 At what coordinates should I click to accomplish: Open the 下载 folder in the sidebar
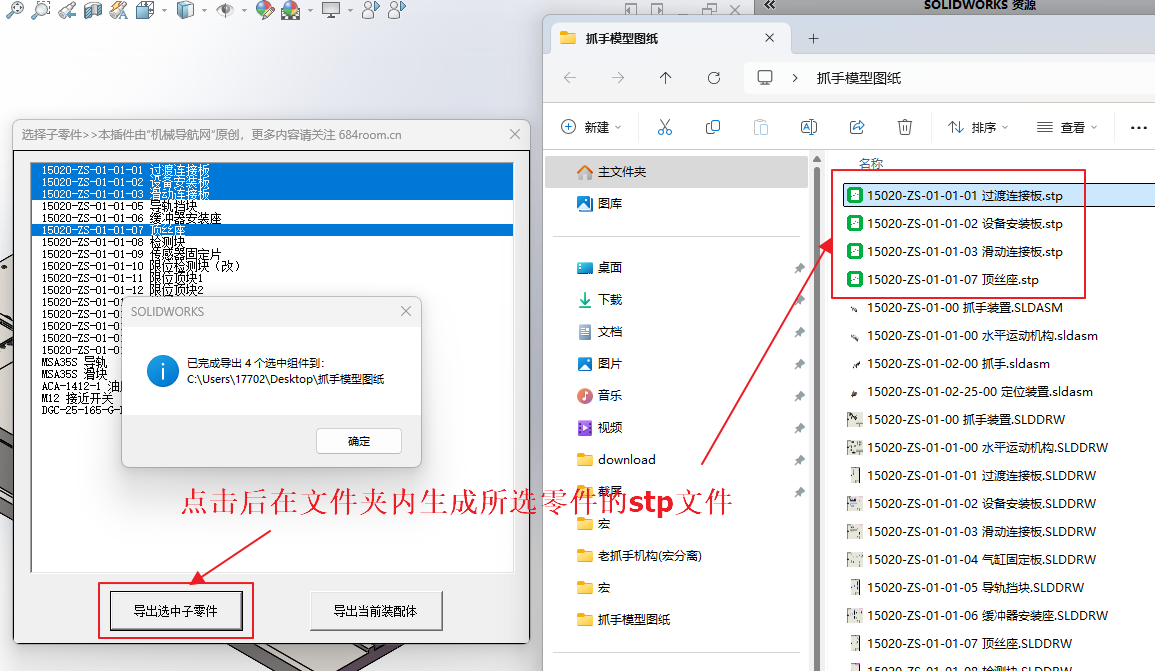pyautogui.click(x=609, y=299)
